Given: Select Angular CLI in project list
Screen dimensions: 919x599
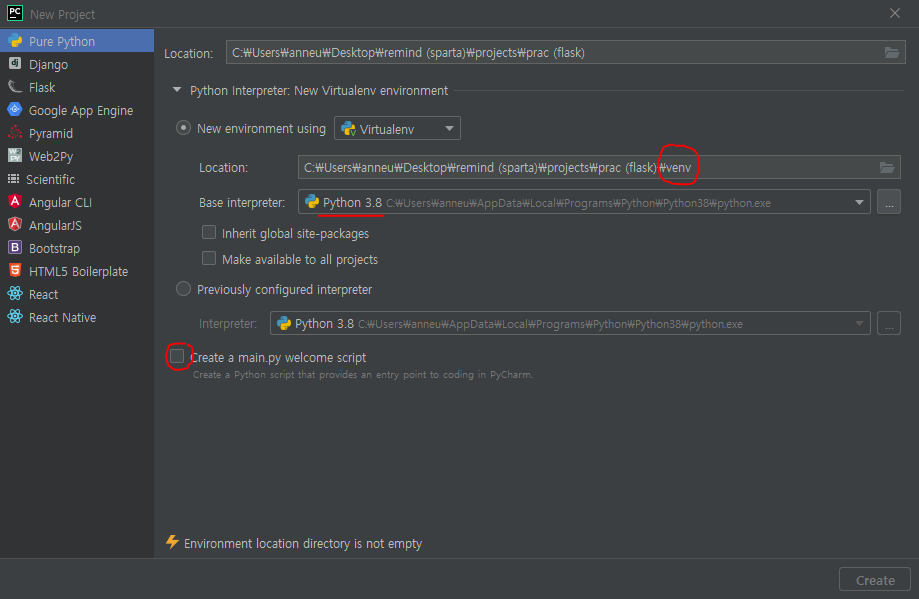Looking at the screenshot, I should point(77,202).
